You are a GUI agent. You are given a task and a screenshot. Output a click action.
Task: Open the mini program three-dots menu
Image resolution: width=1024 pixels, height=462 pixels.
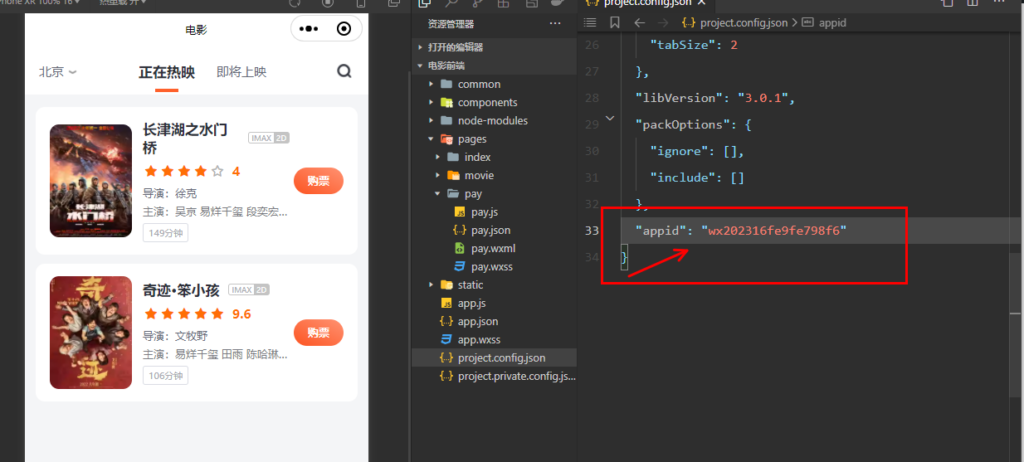tap(308, 29)
